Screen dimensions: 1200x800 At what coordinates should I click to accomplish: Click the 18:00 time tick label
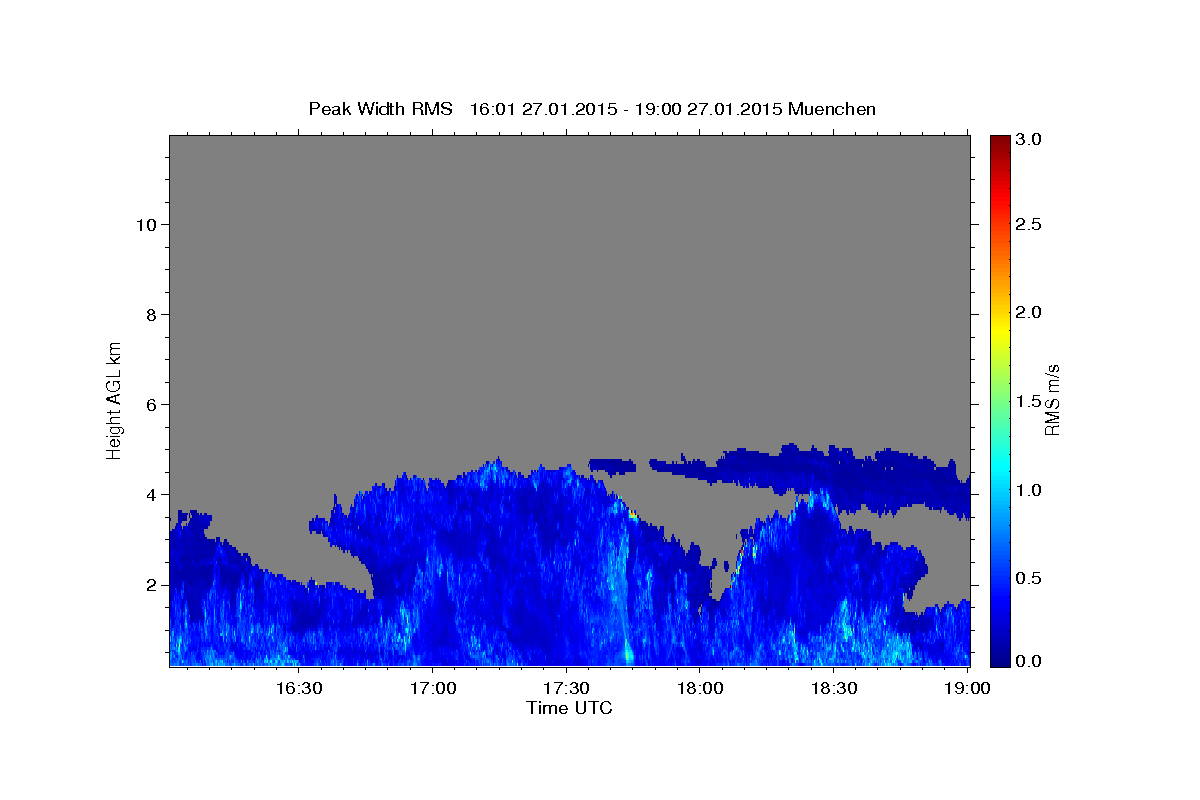click(700, 688)
